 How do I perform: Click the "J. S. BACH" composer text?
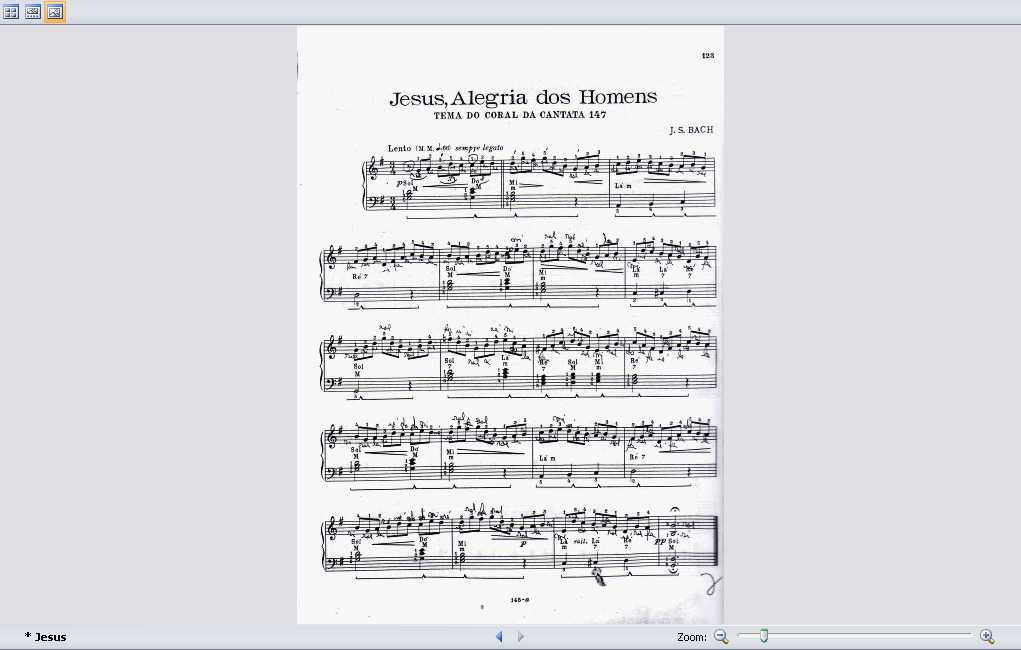[691, 130]
